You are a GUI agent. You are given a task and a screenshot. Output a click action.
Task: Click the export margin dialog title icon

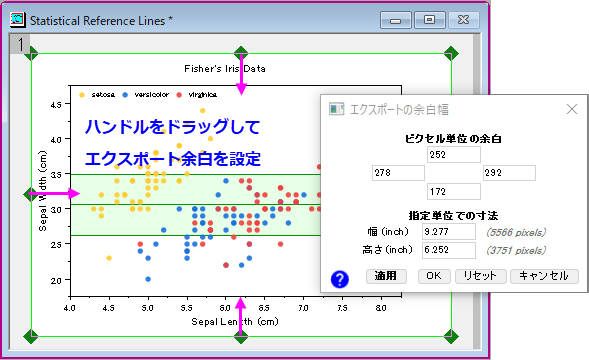click(336, 109)
